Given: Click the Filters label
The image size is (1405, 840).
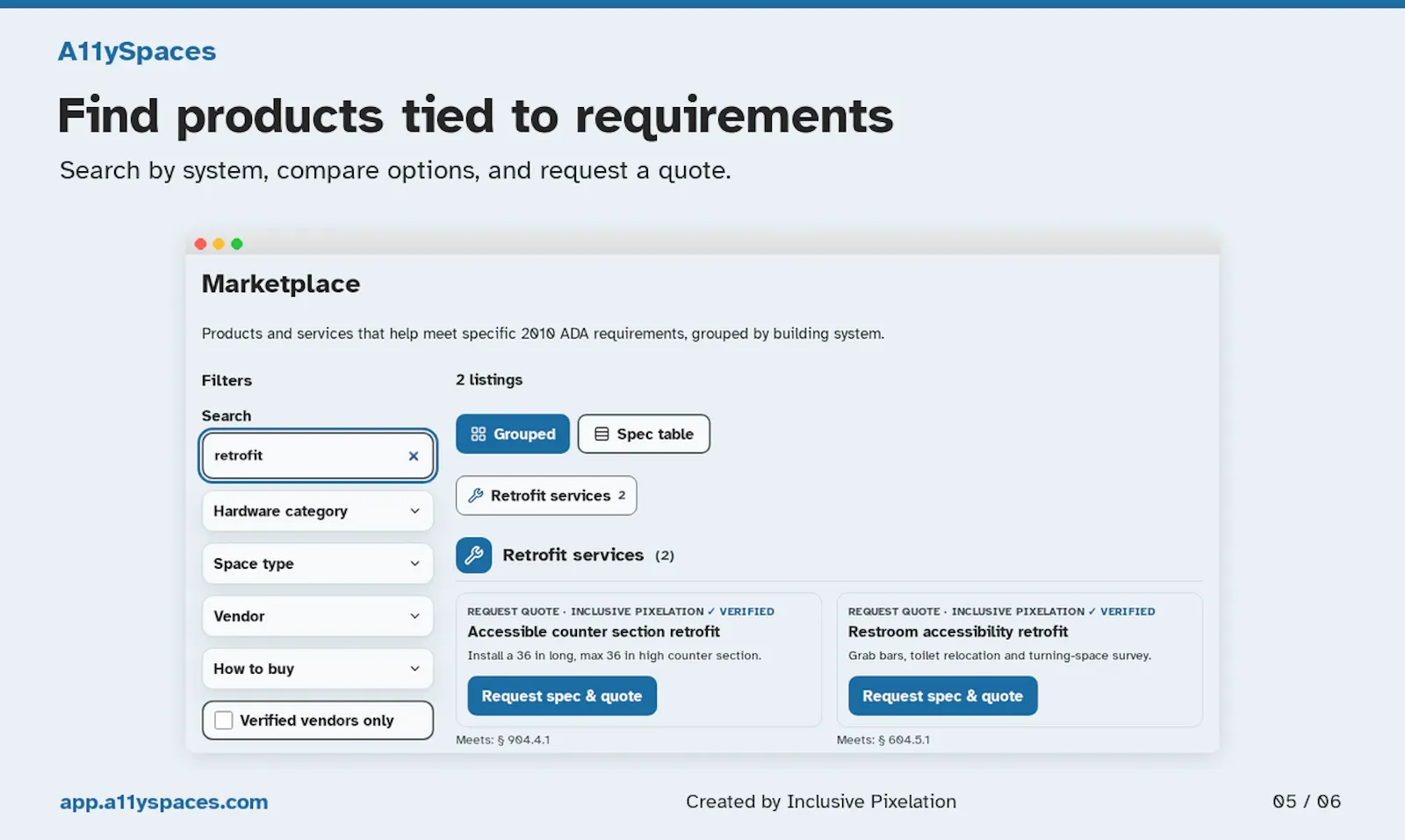Looking at the screenshot, I should [x=227, y=380].
